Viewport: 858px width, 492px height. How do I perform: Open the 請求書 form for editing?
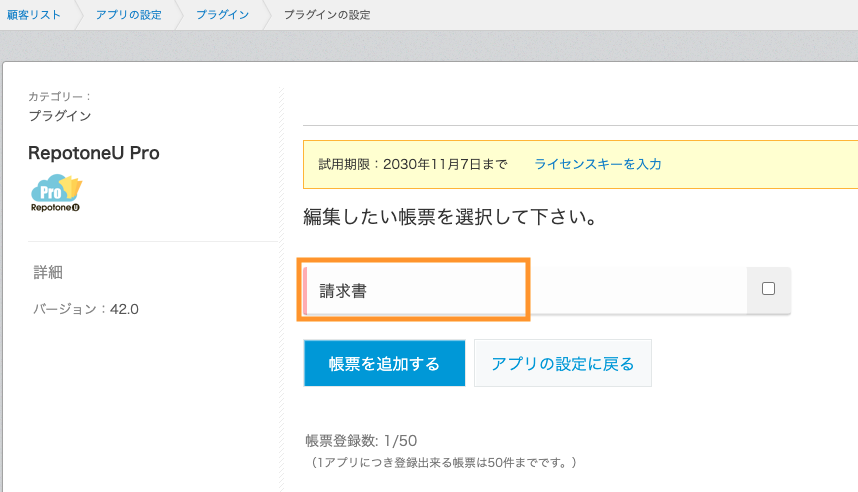343,291
